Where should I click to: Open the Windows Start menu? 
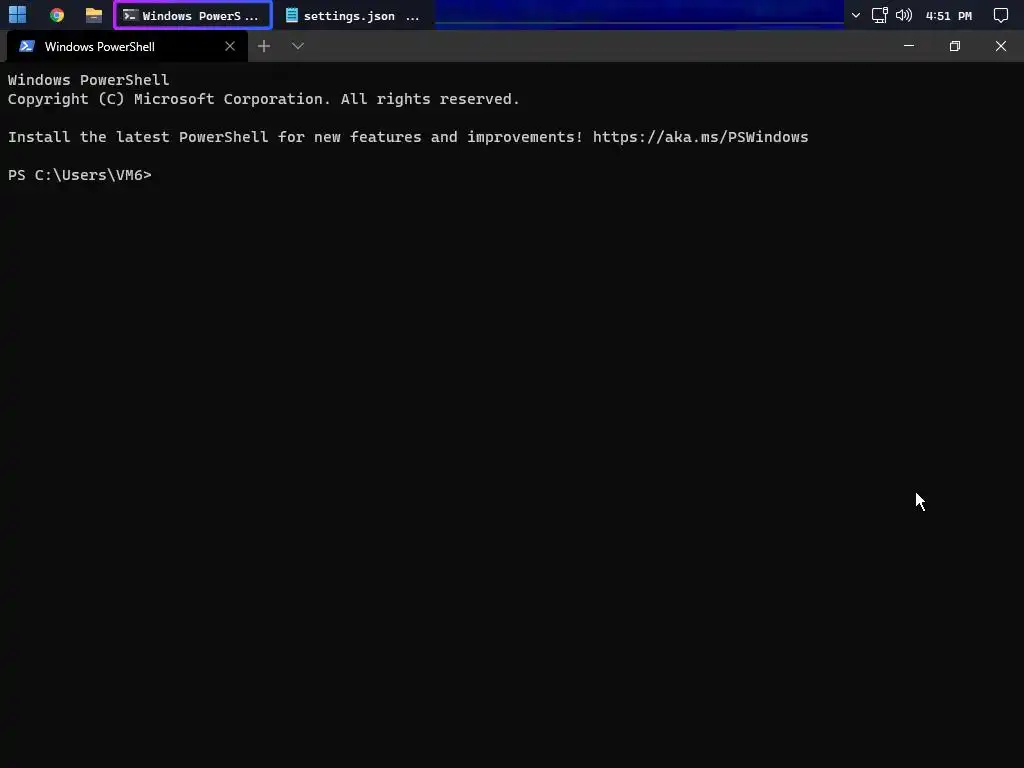[18, 14]
